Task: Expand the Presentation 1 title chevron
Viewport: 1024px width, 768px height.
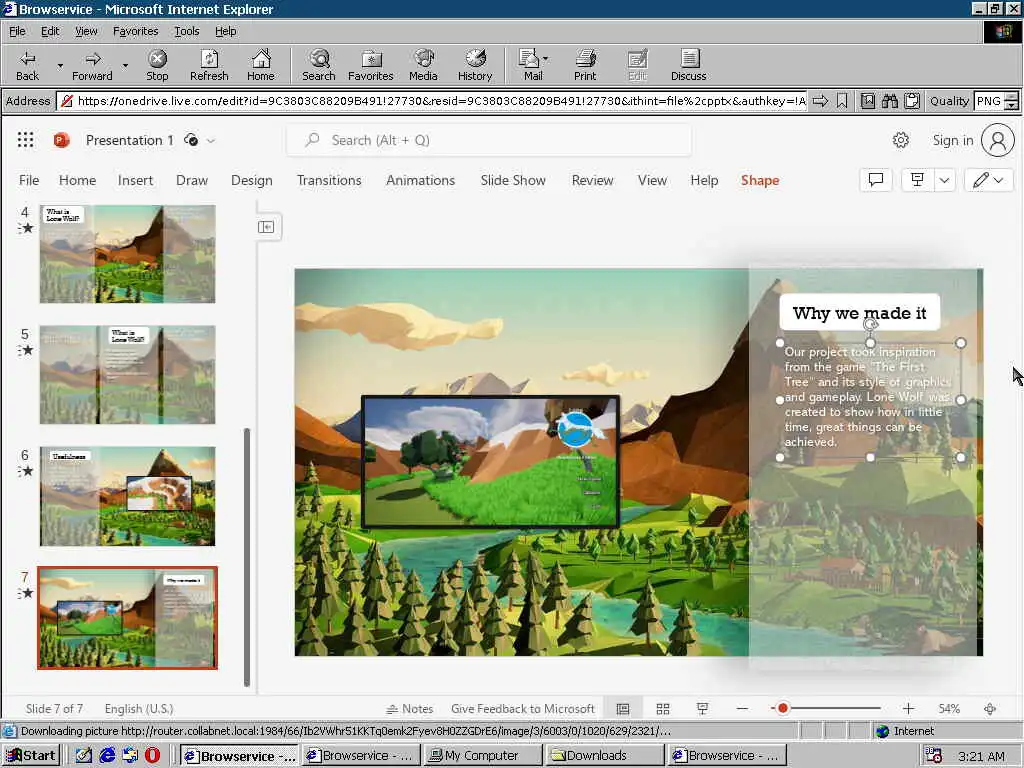Action: [x=210, y=140]
